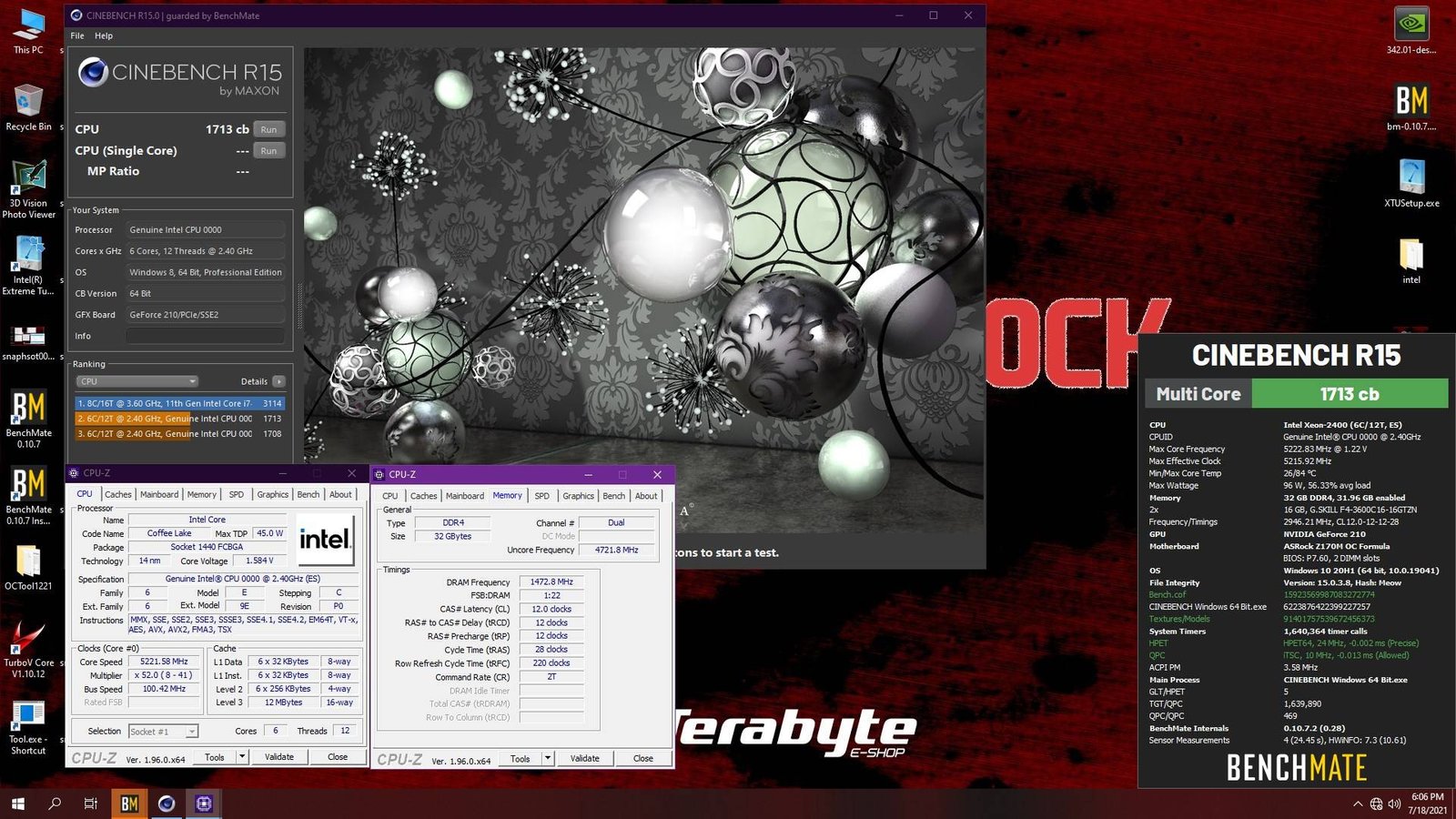
Task: Open the Recycle Bin
Action: tap(27, 100)
